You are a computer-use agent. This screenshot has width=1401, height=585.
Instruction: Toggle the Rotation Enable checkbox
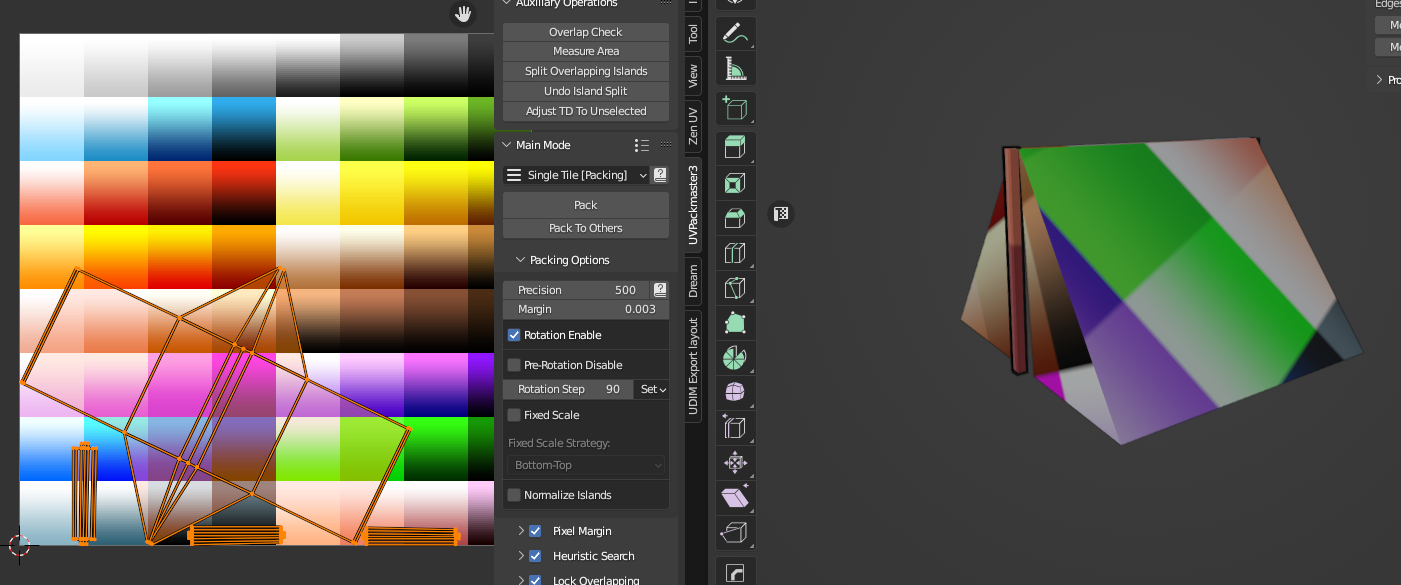[x=514, y=335]
